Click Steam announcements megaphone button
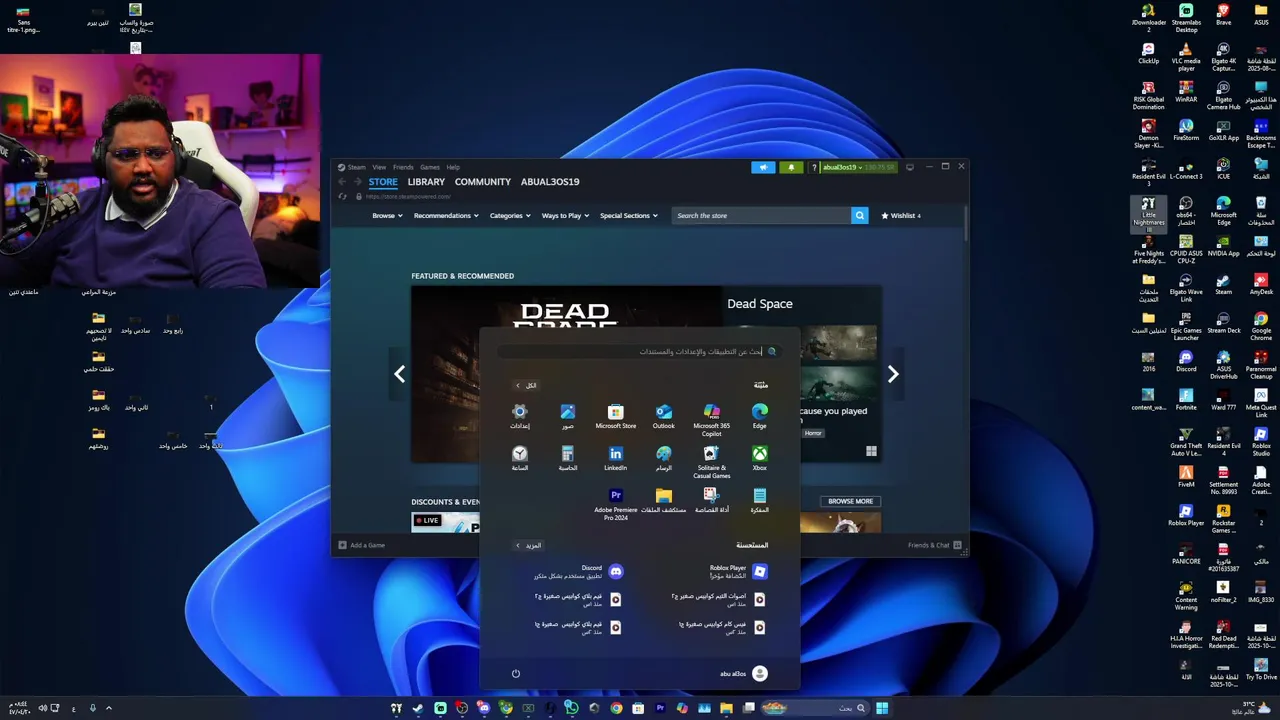Screen dimensions: 1280x720 click(x=763, y=167)
